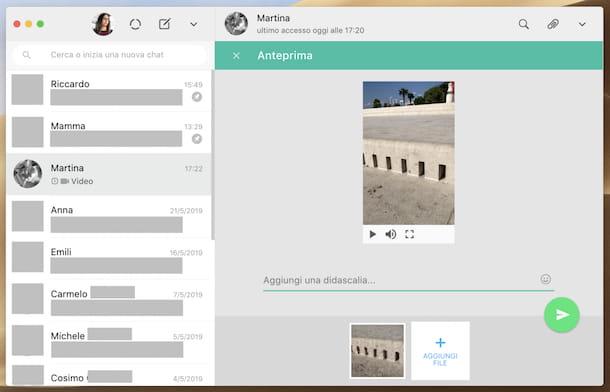Open the emoji picker for caption
Screen dimensions: 610x392
tap(545, 279)
